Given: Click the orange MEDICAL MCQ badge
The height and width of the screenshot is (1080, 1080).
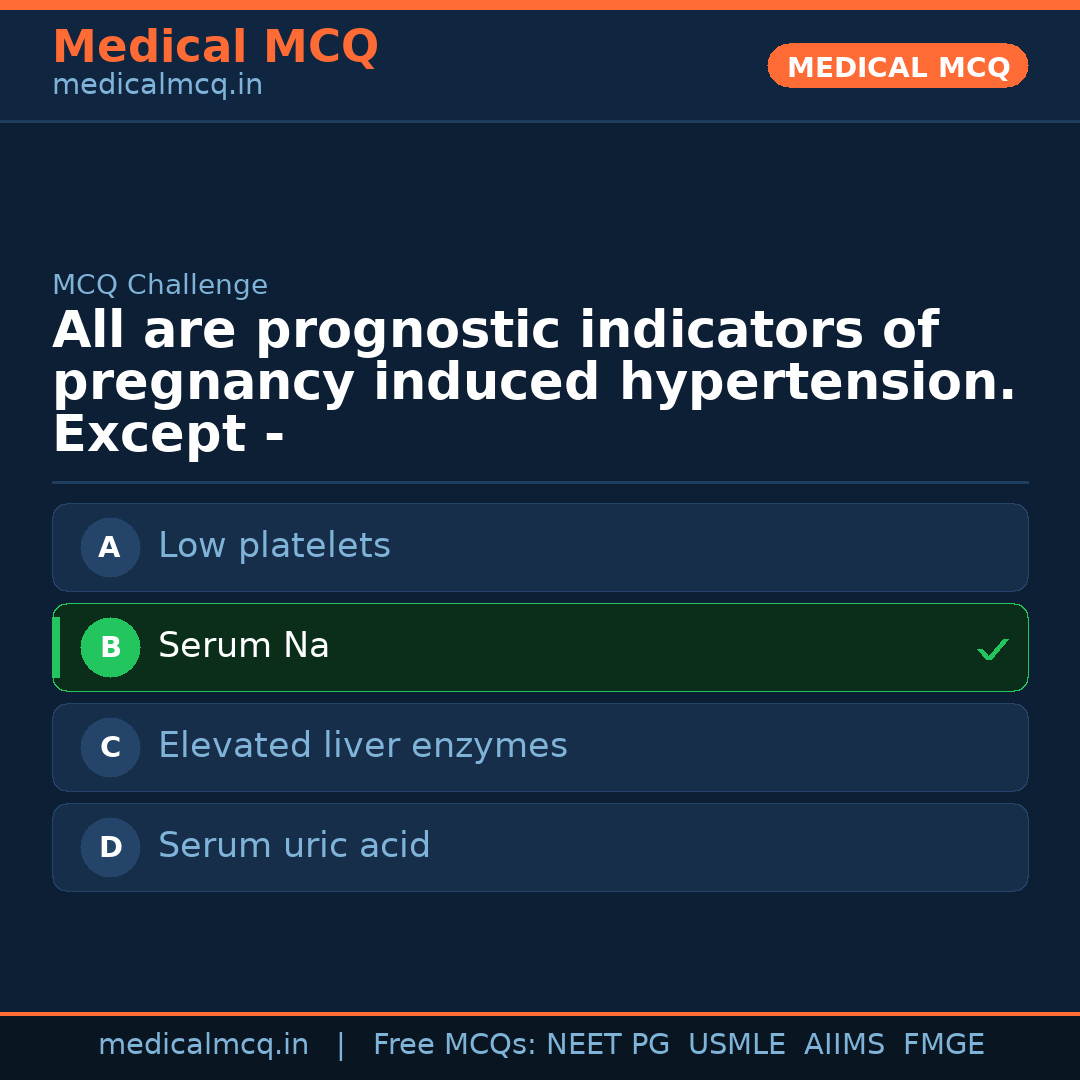Looking at the screenshot, I should pyautogui.click(x=897, y=67).
